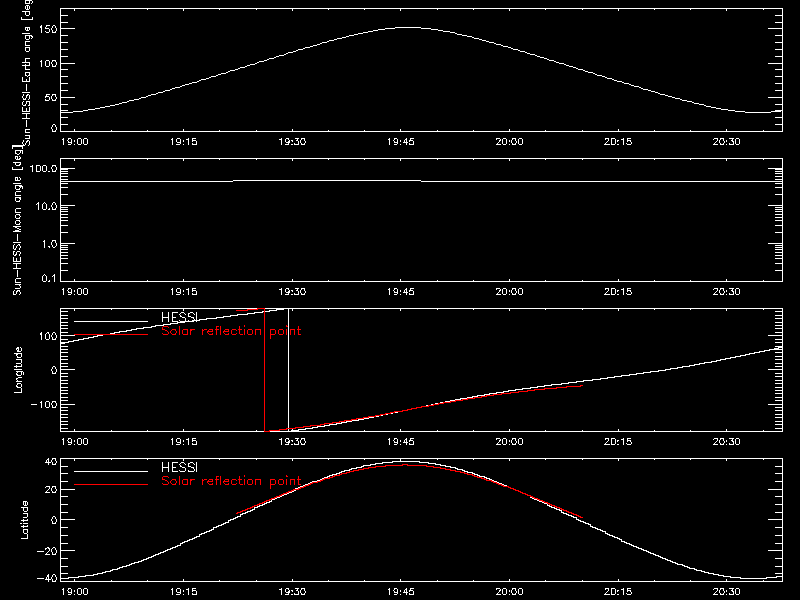Click the Longitude y-axis label
Screen dimensions: 800x600
(x=18, y=370)
